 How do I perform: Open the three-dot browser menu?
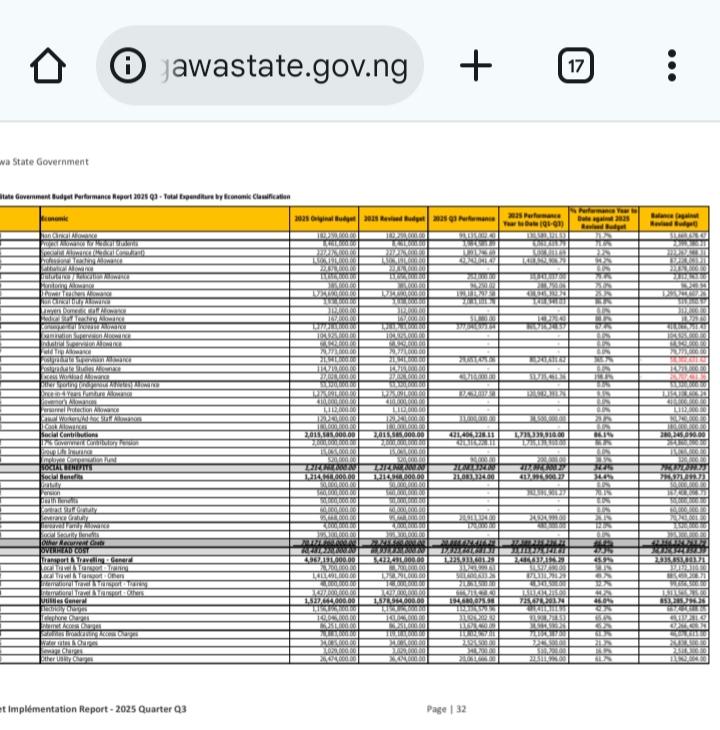[672, 66]
